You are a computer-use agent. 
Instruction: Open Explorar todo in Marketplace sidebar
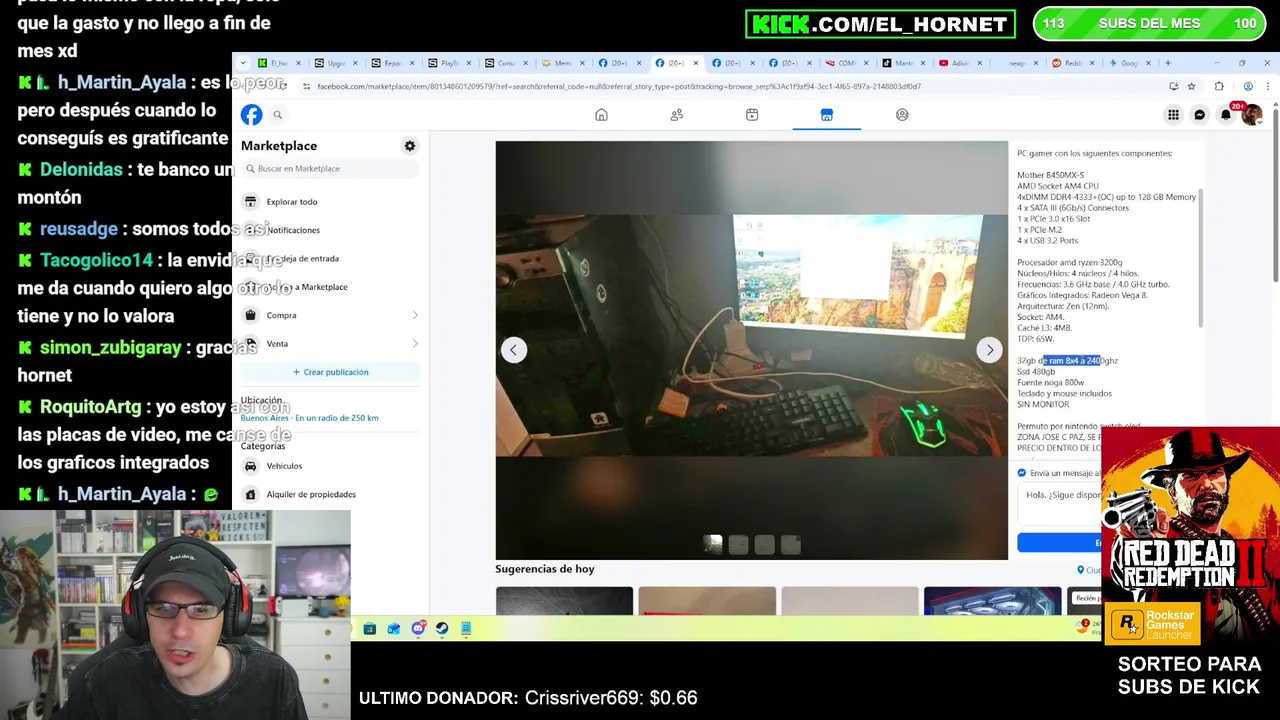[330, 202]
